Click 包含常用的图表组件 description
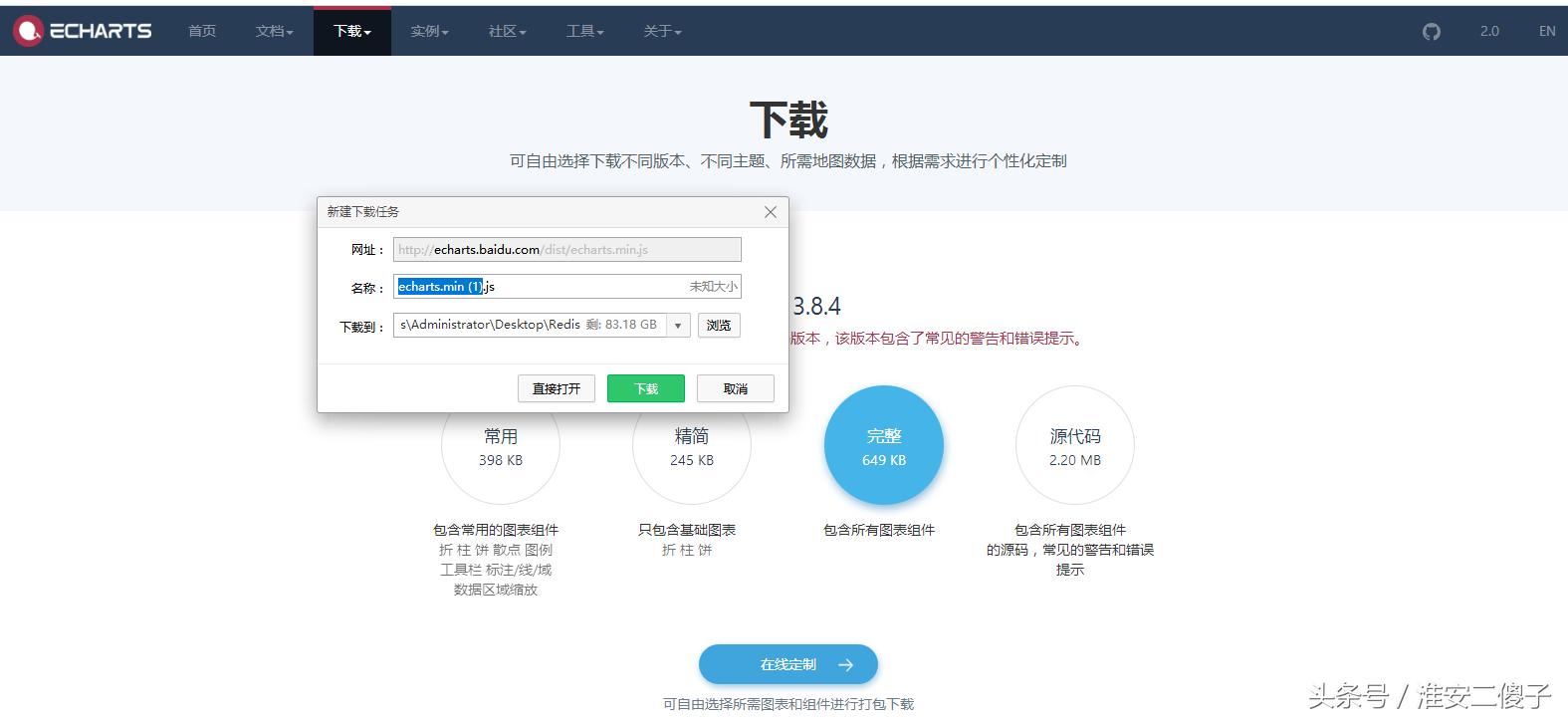Image resolution: width=1568 pixels, height=720 pixels. click(x=496, y=530)
